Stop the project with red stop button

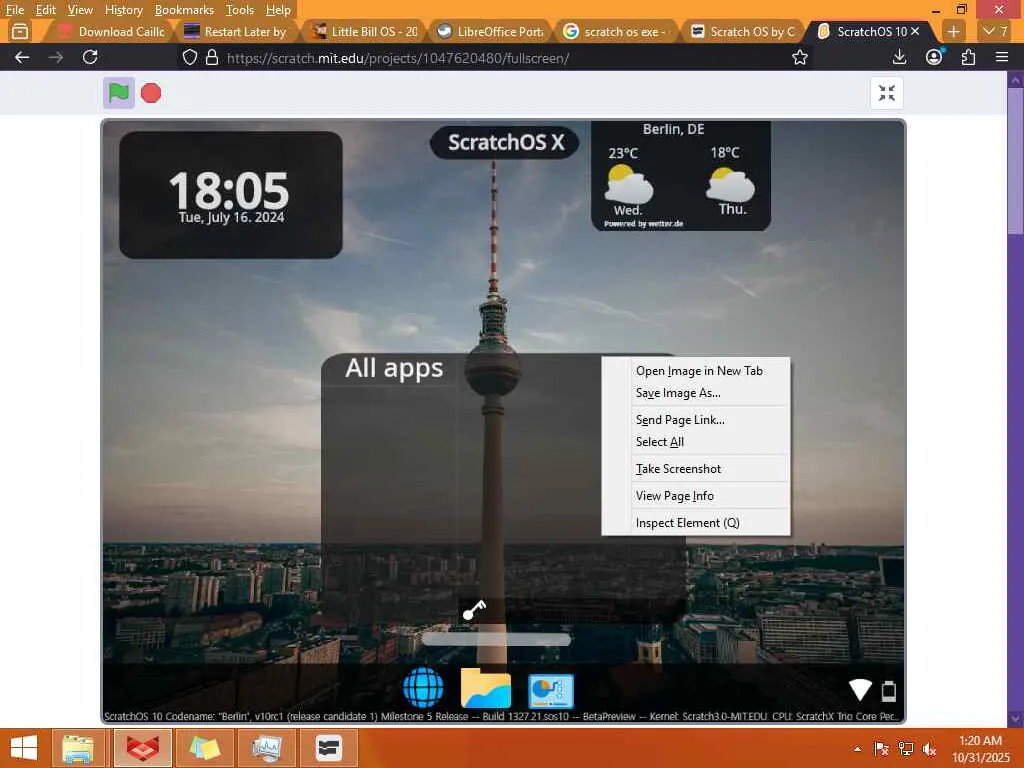pyautogui.click(x=151, y=93)
